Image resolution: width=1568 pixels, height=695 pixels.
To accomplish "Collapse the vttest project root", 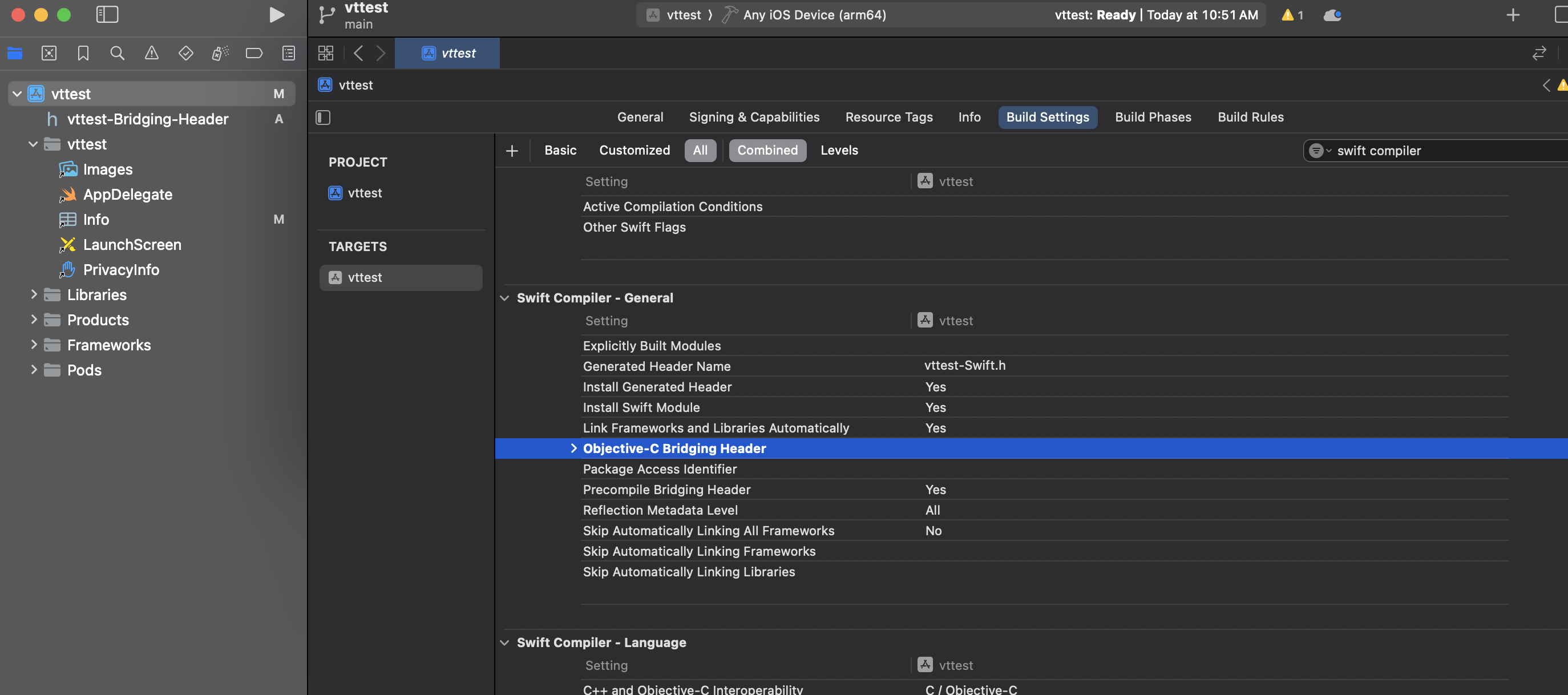I will point(17,94).
